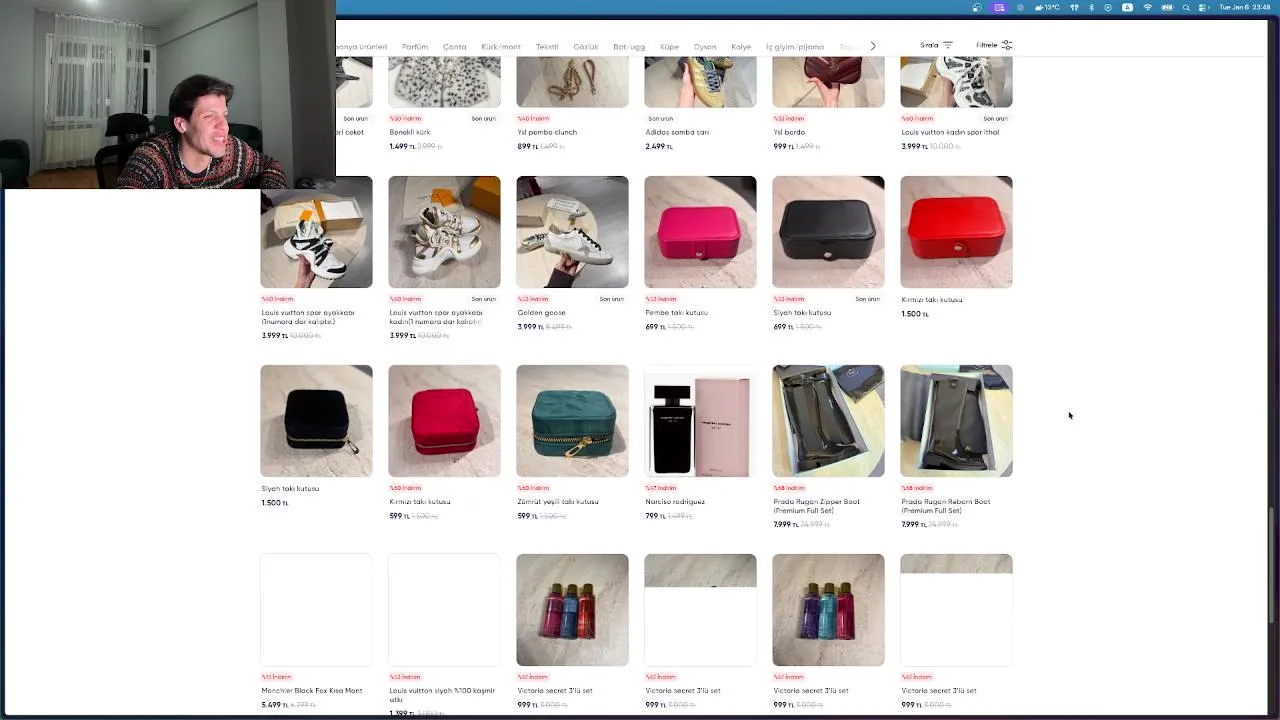Image resolution: width=1280 pixels, height=720 pixels.
Task: Open the Kürk/mont category
Action: [x=501, y=47]
